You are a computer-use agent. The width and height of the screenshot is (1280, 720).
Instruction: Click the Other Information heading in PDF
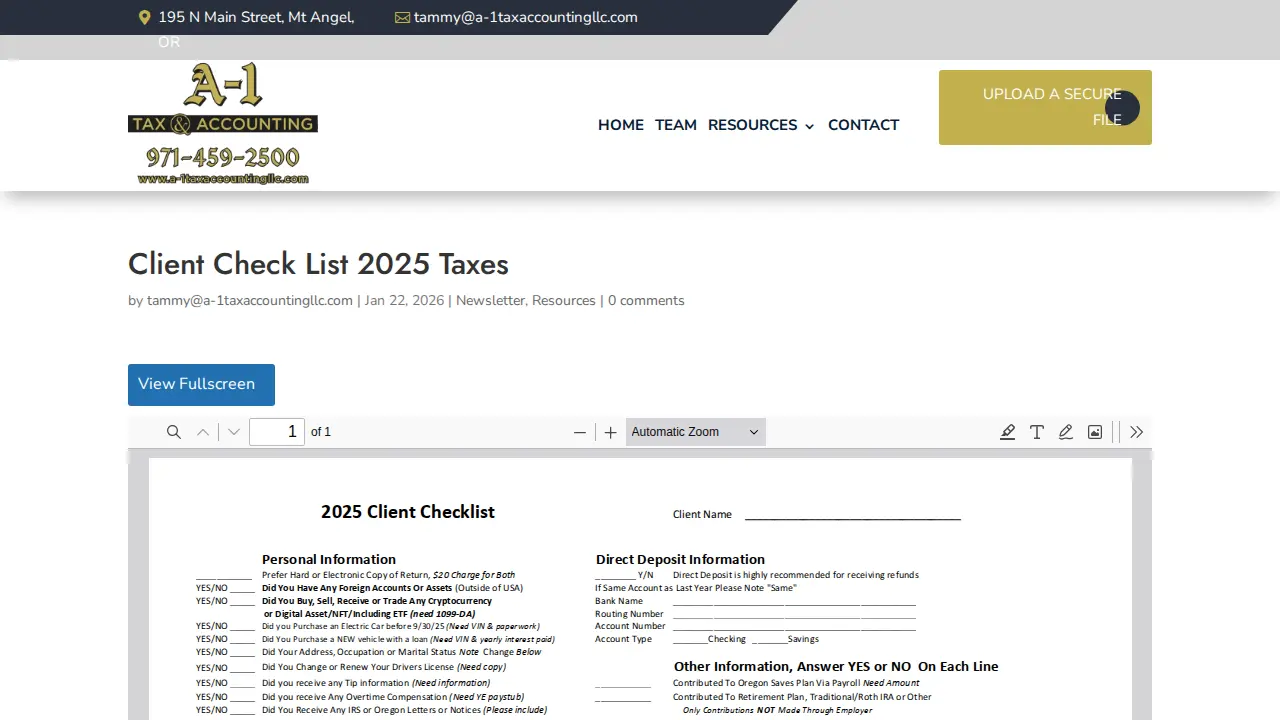(x=836, y=666)
